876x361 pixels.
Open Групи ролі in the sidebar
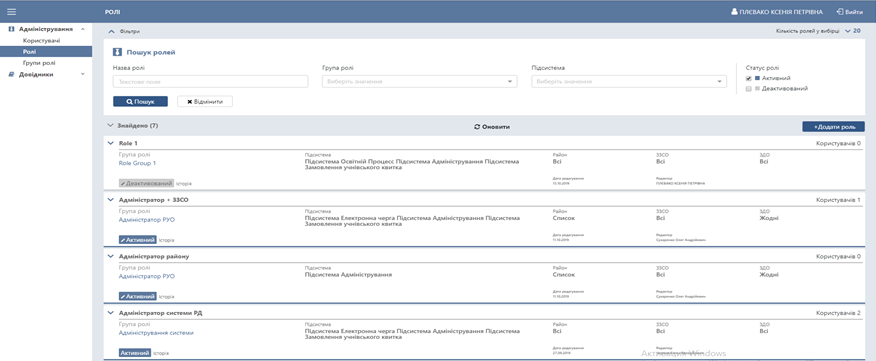point(39,63)
